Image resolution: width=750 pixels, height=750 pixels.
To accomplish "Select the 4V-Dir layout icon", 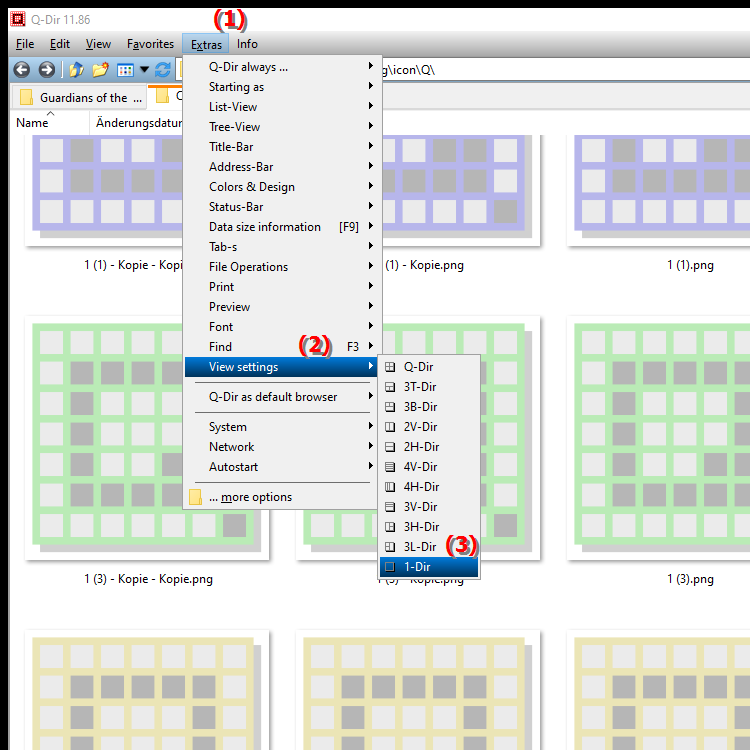I will (x=390, y=467).
